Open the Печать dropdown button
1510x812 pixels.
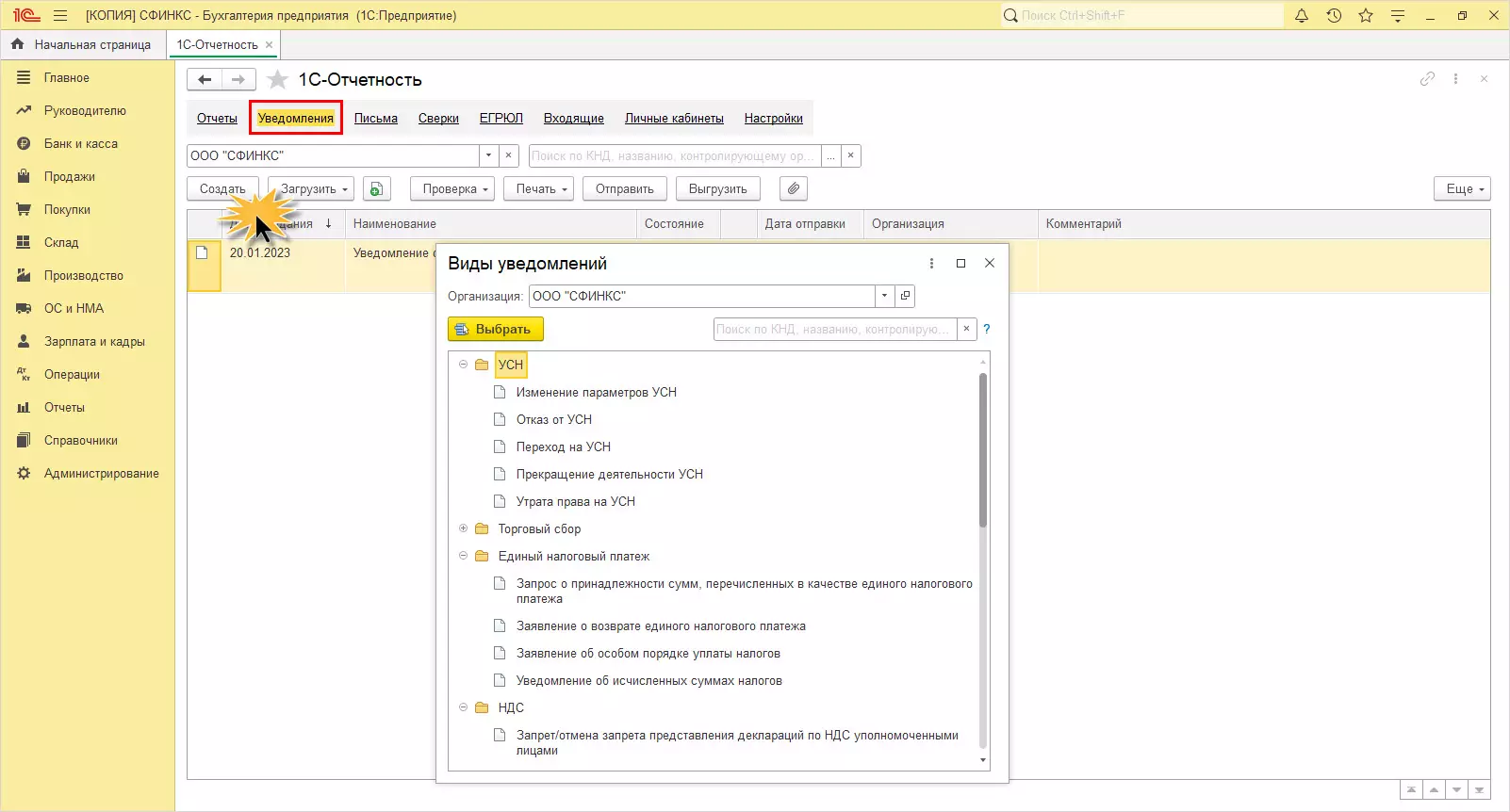(x=539, y=189)
